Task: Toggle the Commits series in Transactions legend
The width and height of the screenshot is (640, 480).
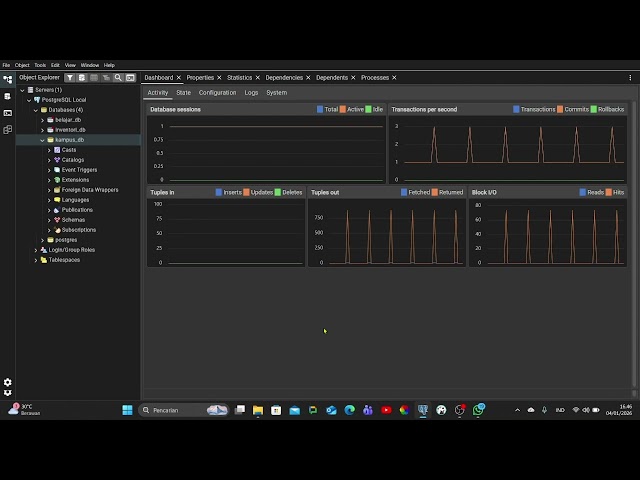Action: [x=576, y=109]
